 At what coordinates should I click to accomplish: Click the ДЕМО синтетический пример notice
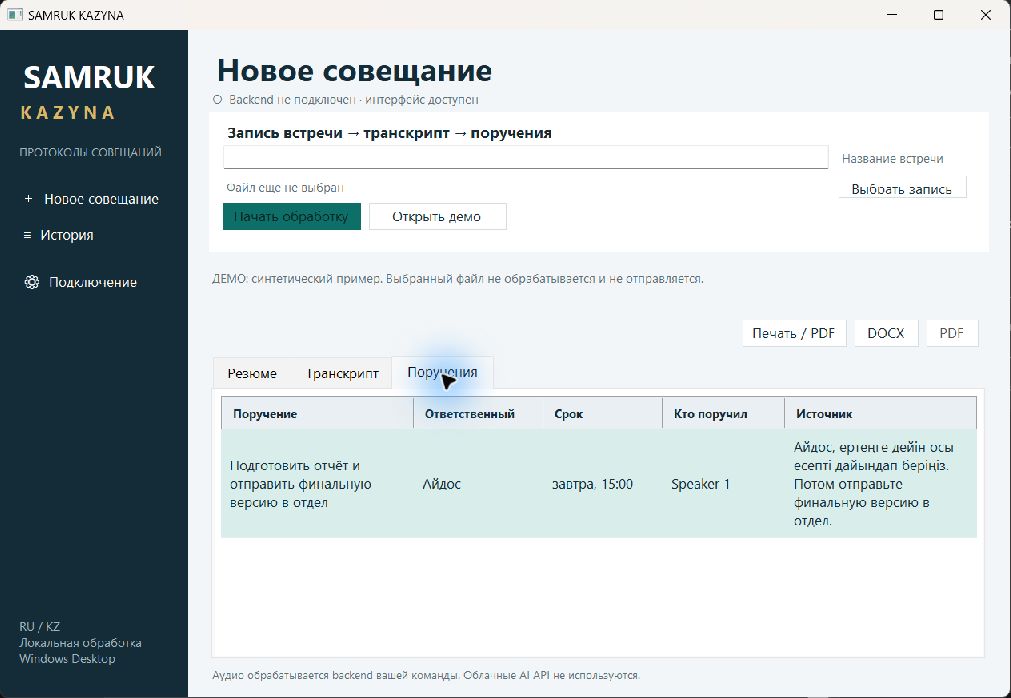[x=458, y=279]
